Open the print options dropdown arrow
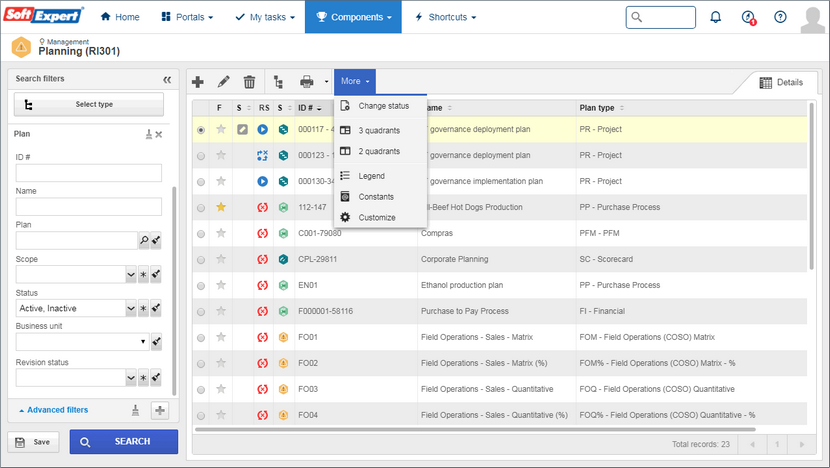Image resolution: width=830 pixels, height=468 pixels. pos(326,82)
